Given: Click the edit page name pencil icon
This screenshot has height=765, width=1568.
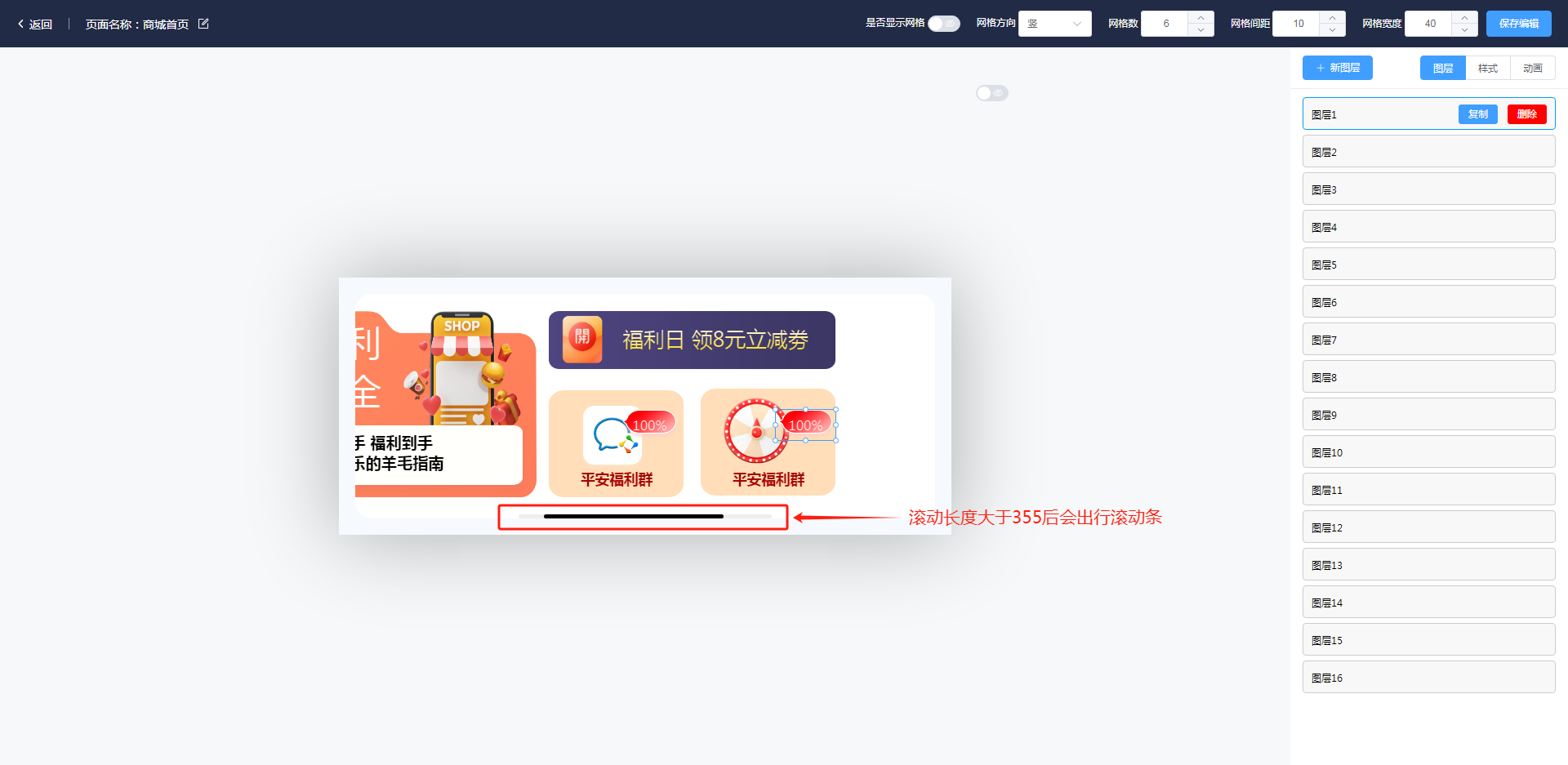Looking at the screenshot, I should (x=203, y=24).
